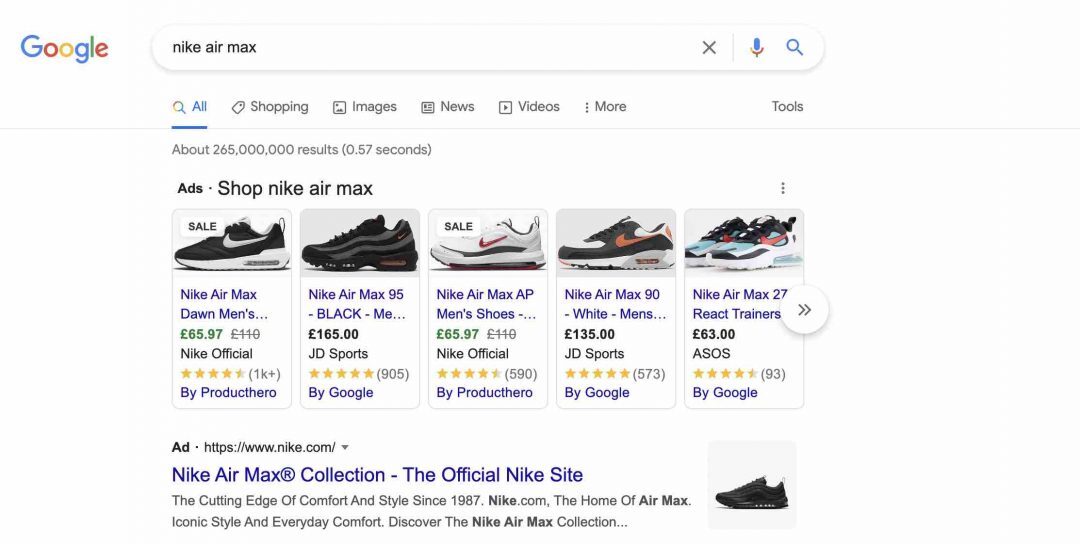
Task: Expand the More search options menu
Action: tap(605, 107)
